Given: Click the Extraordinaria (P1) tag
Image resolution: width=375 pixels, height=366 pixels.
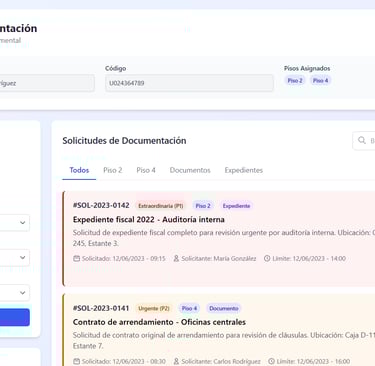Looking at the screenshot, I should tap(161, 206).
